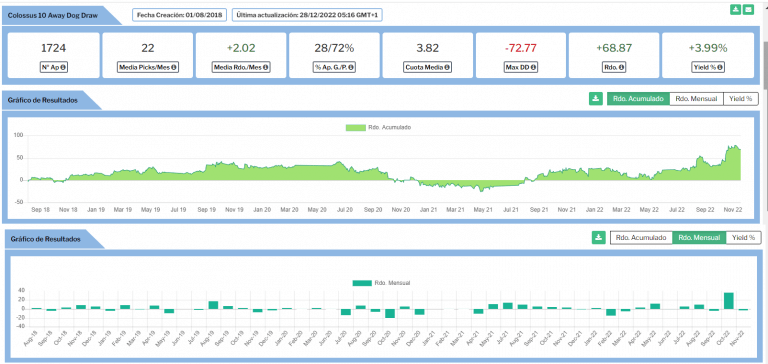Click the Media Picks/Mes label

click(147, 67)
